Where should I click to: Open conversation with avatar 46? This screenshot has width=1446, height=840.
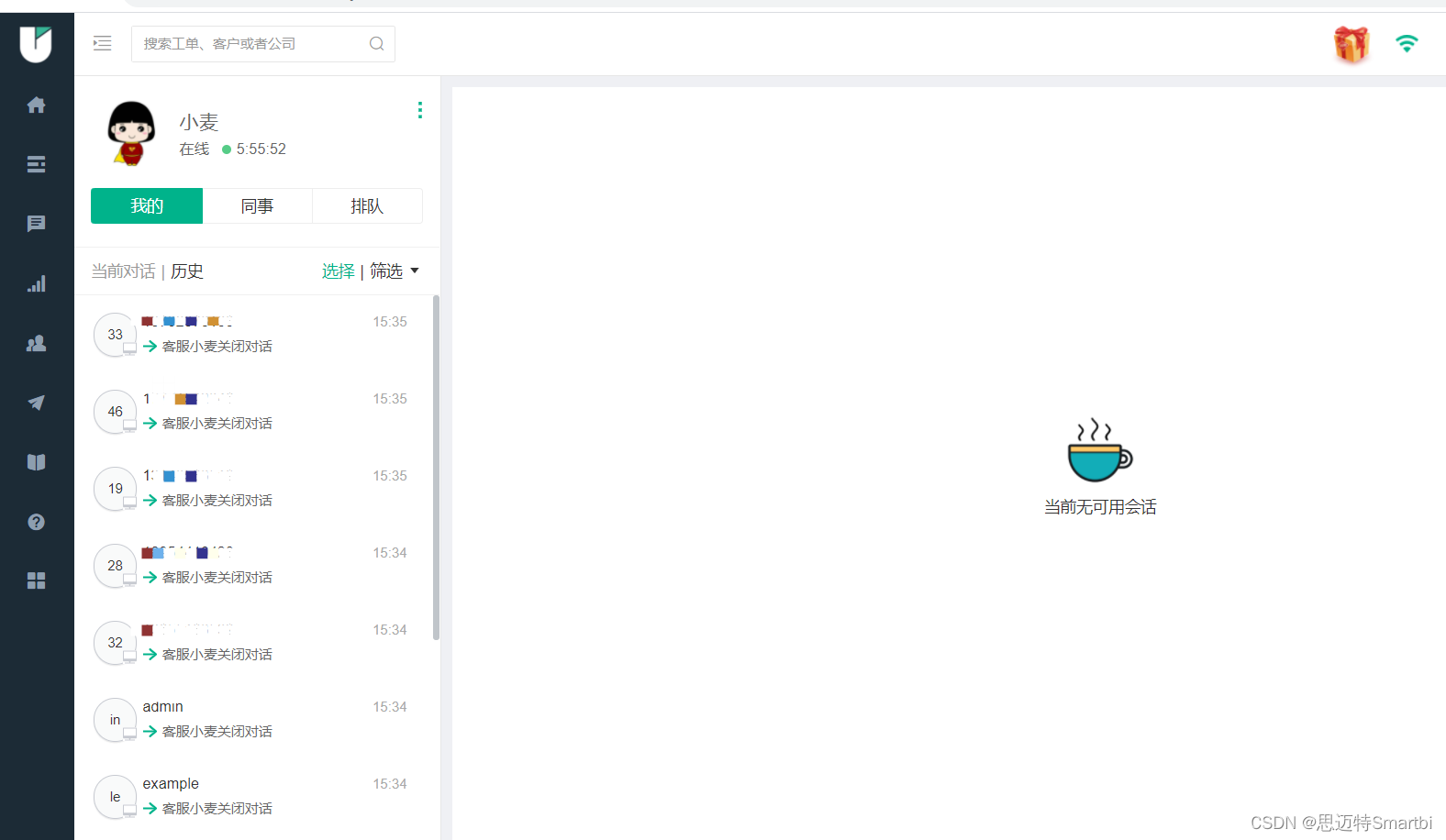(x=252, y=411)
